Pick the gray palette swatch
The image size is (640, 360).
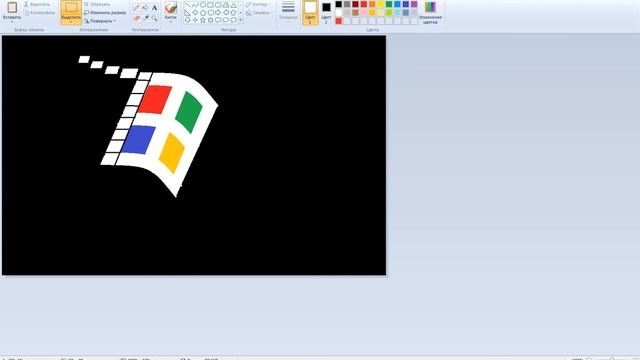[347, 4]
